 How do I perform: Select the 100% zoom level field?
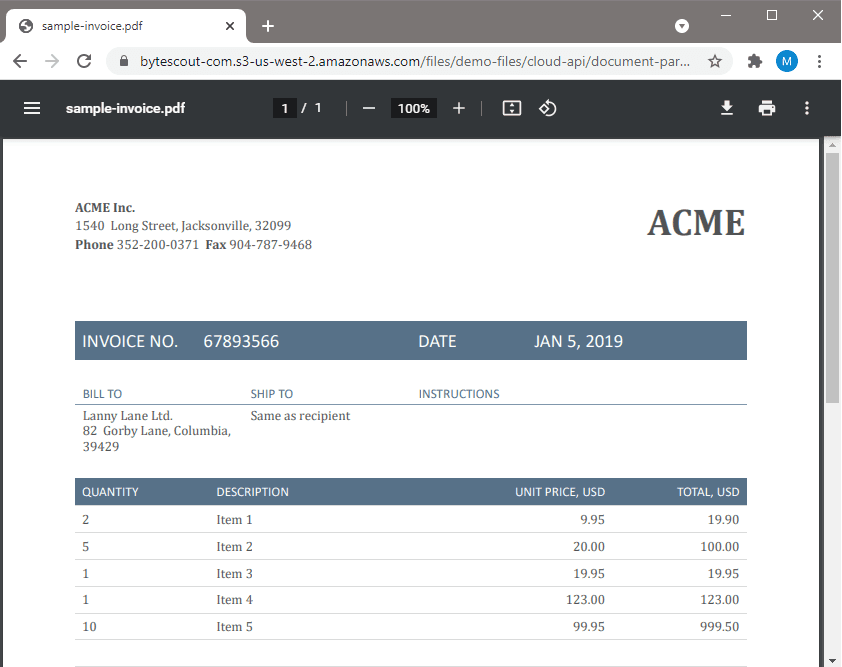click(x=413, y=108)
